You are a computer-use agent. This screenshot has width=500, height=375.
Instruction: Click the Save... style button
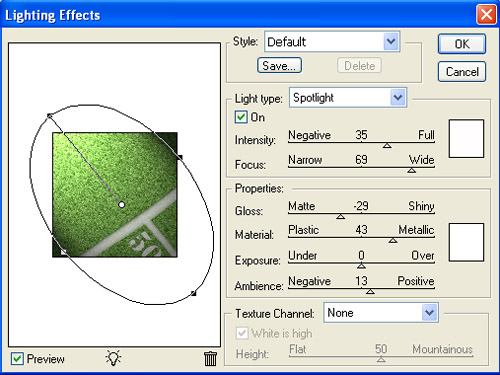(279, 65)
